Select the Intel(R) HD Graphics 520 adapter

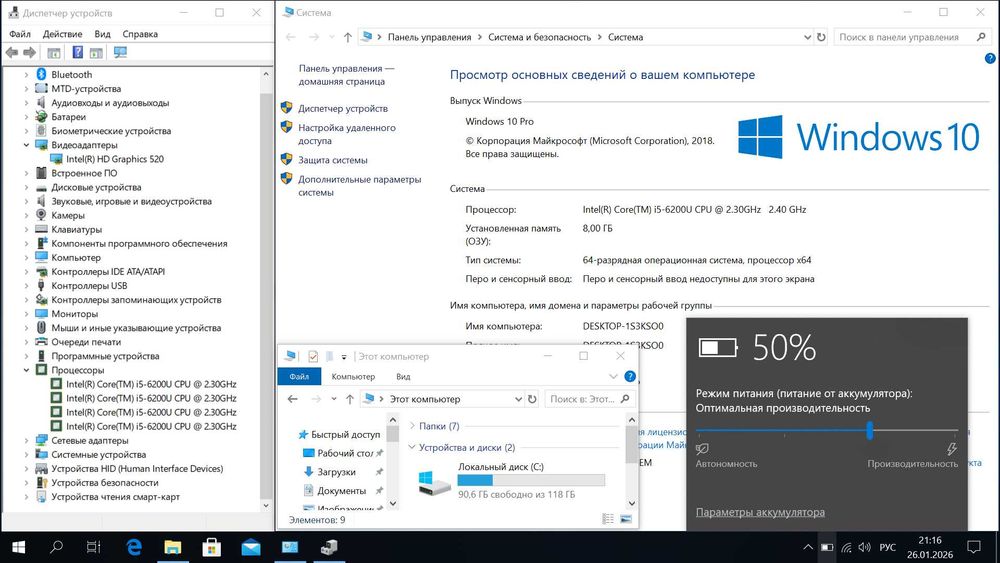115,159
